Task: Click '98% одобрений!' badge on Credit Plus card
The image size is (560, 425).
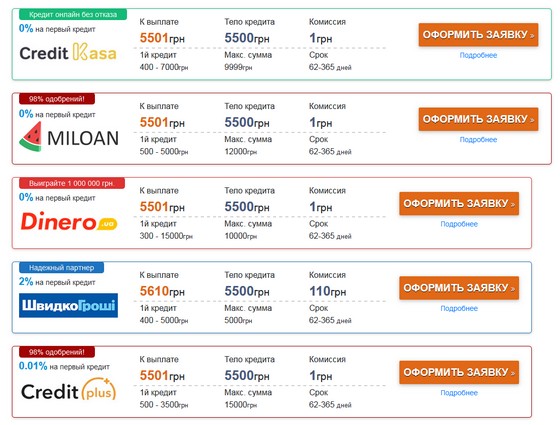Action: (56, 352)
